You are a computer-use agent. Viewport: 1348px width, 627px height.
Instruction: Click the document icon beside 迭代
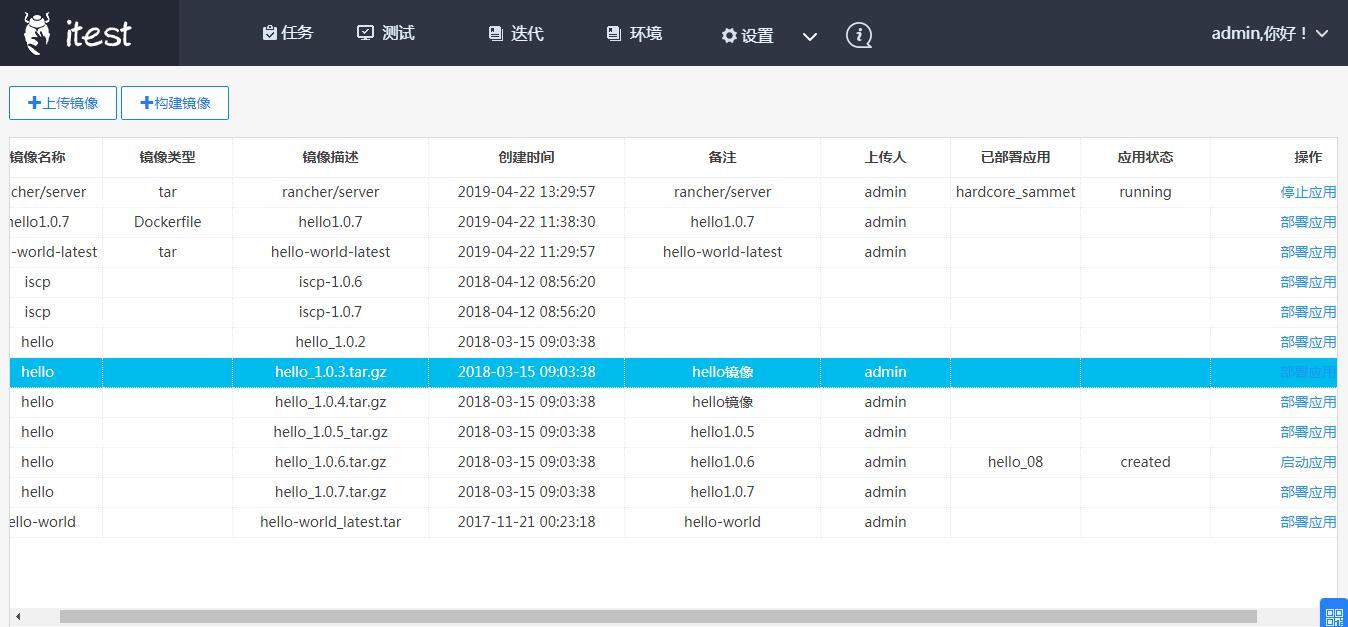494,32
